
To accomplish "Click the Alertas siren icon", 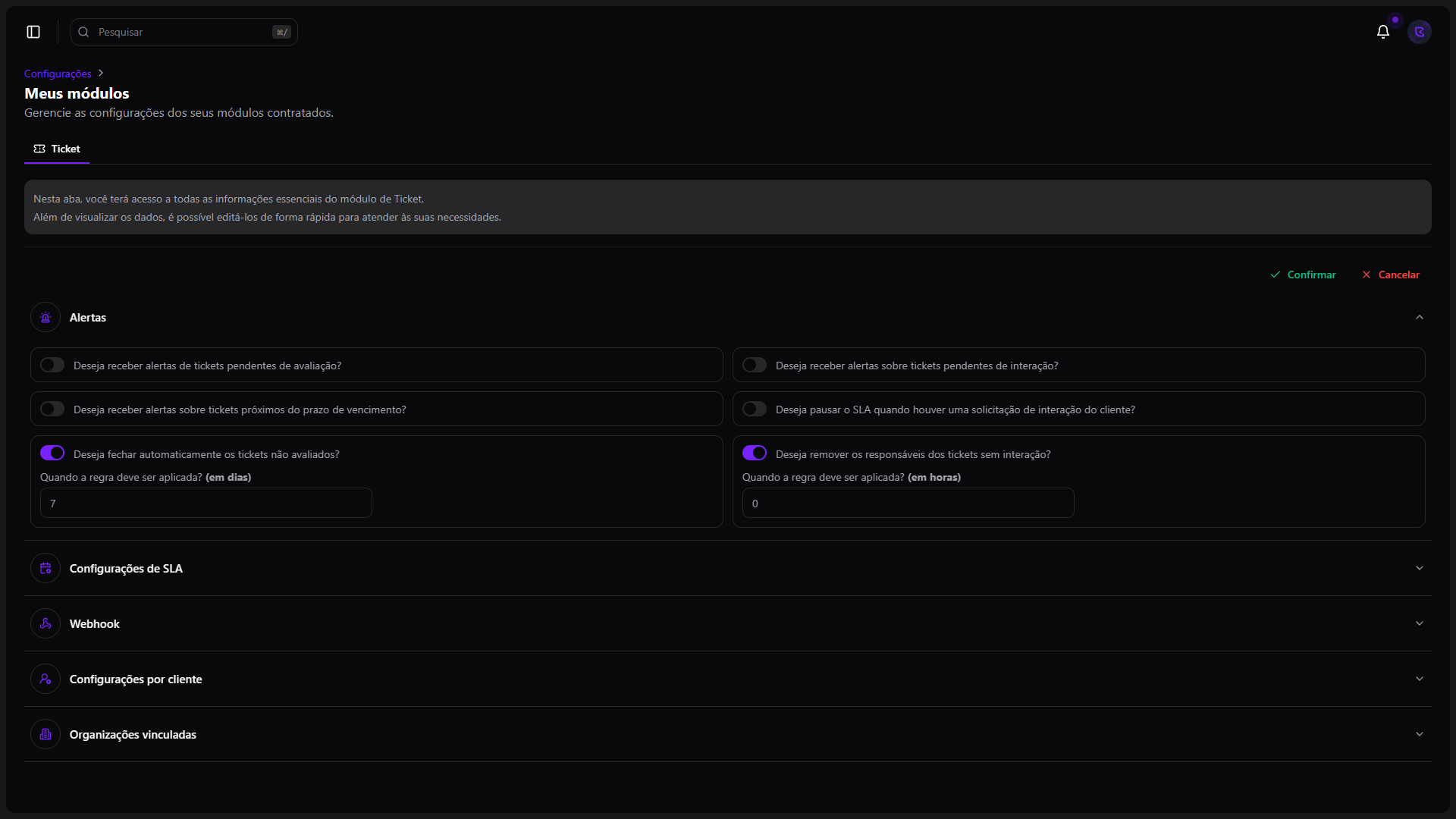I will 45,318.
